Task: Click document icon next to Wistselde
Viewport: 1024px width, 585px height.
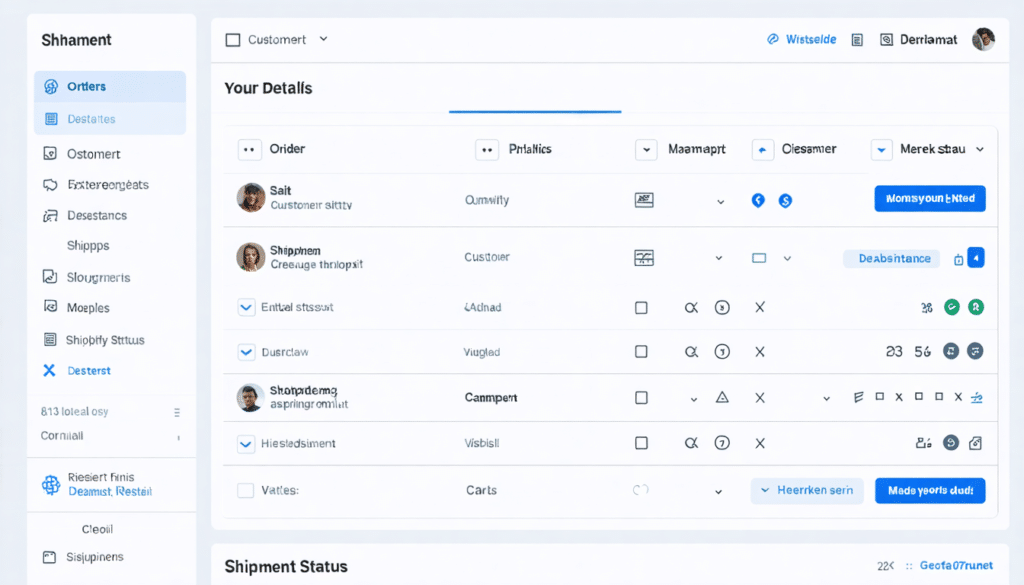Action: [x=857, y=40]
